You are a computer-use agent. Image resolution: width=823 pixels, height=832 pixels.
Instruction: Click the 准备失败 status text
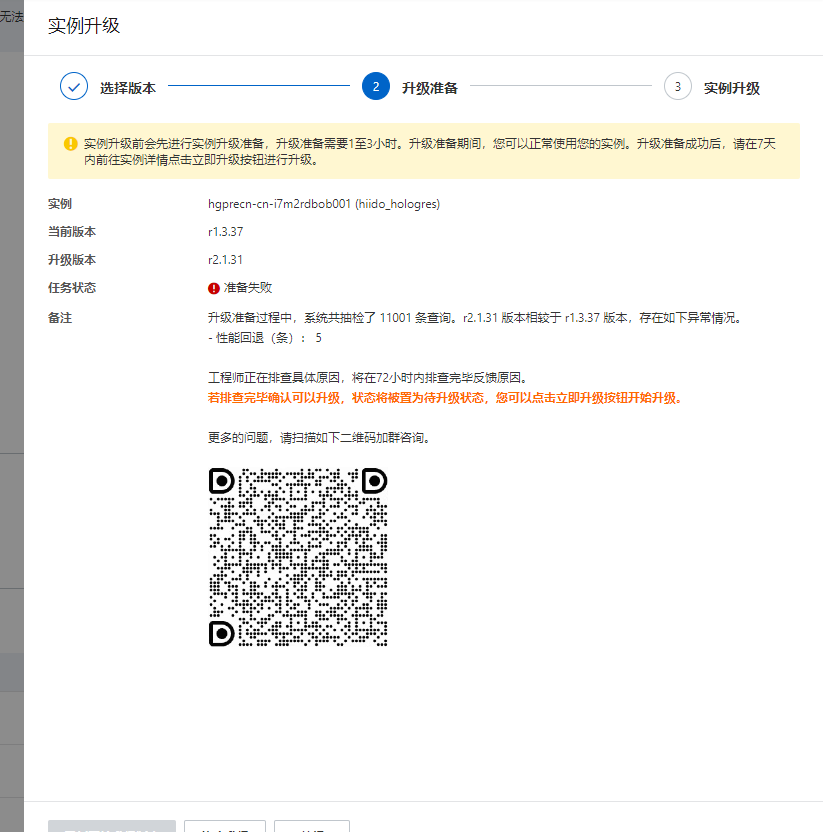point(248,288)
